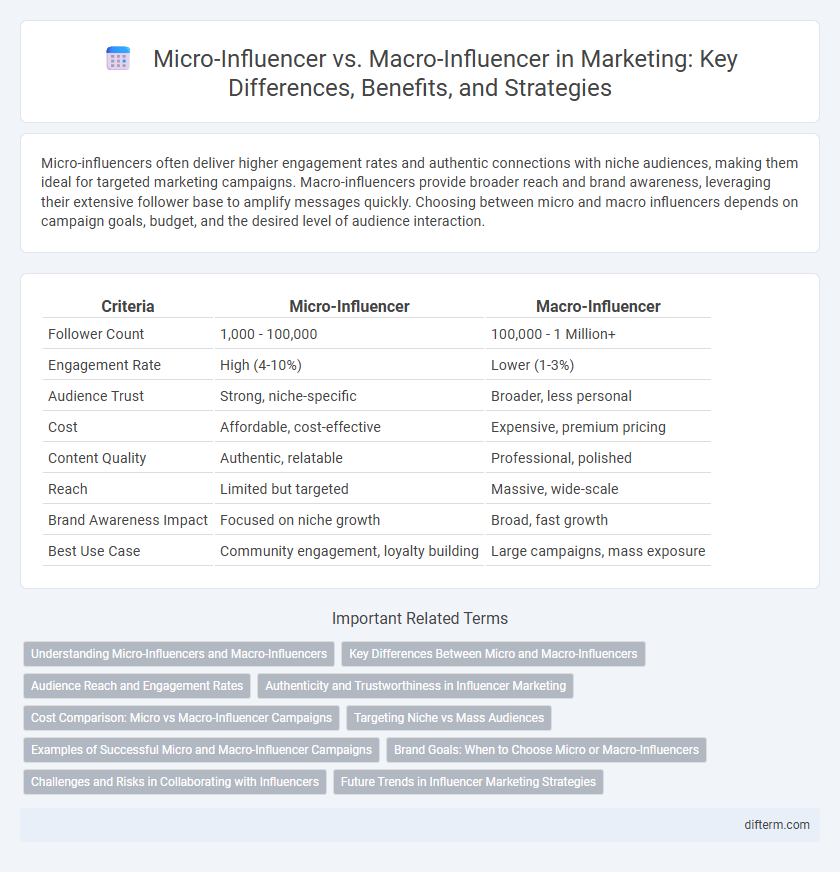840x872 pixels.
Task: Select 'Future Trends in Influencer Marketing Strategies' tag
Action: [468, 782]
